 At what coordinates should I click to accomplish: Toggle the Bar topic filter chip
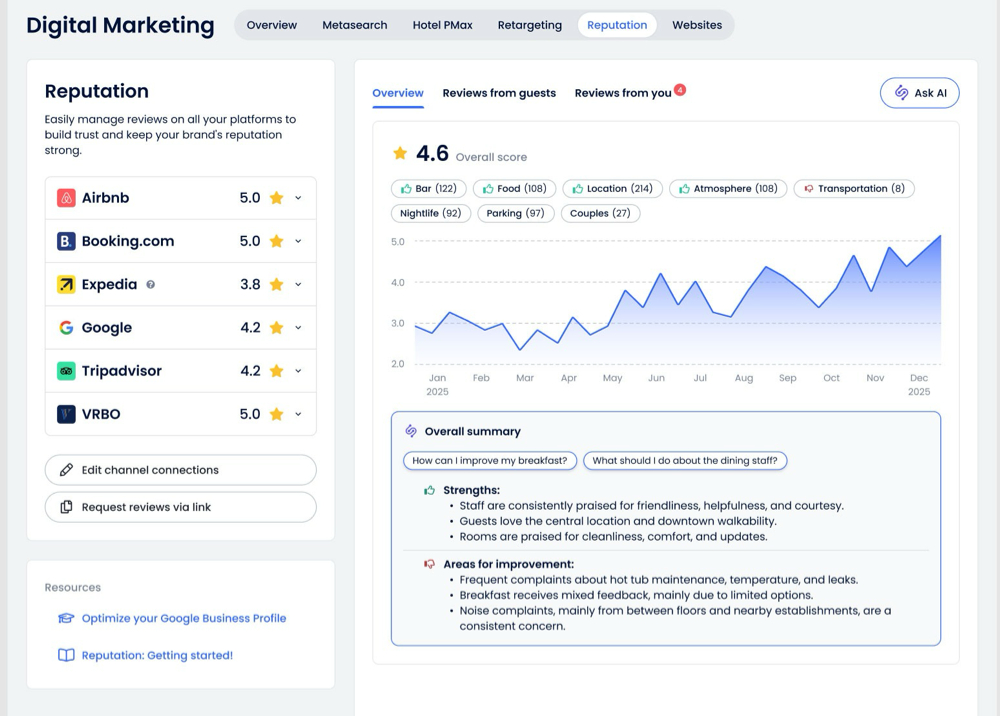(x=428, y=188)
